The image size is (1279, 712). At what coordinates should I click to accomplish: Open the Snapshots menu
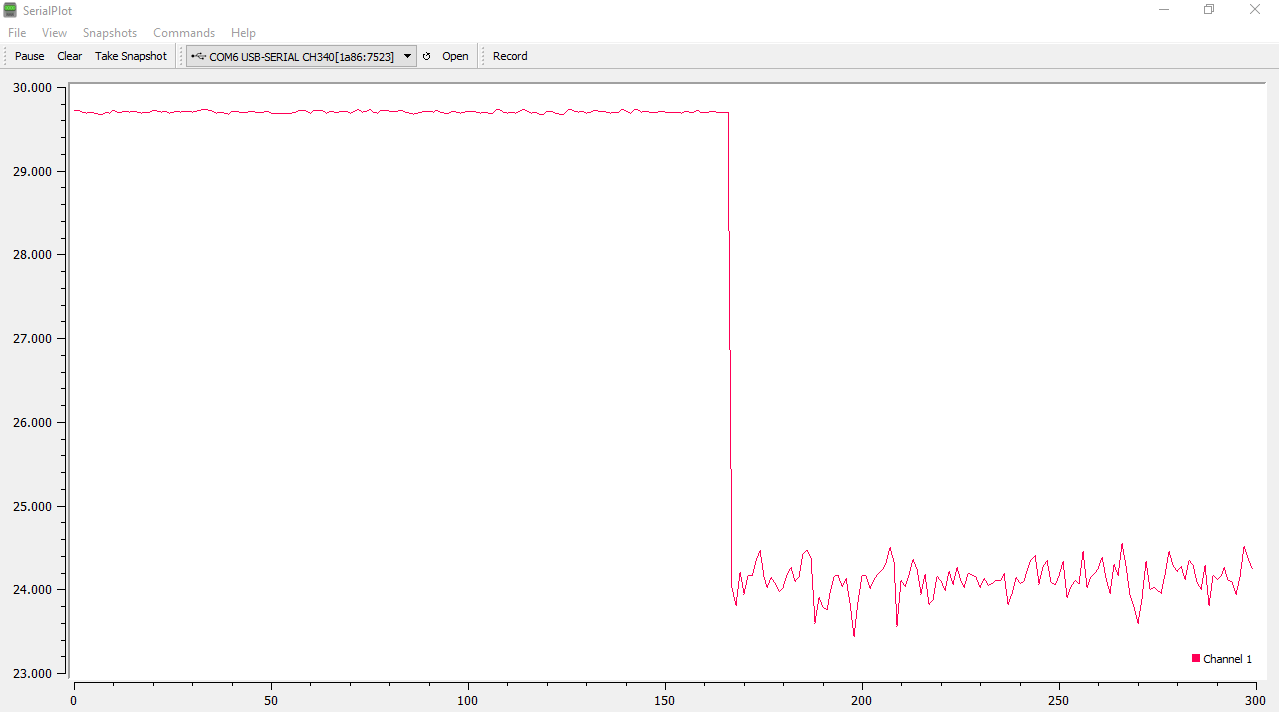110,33
